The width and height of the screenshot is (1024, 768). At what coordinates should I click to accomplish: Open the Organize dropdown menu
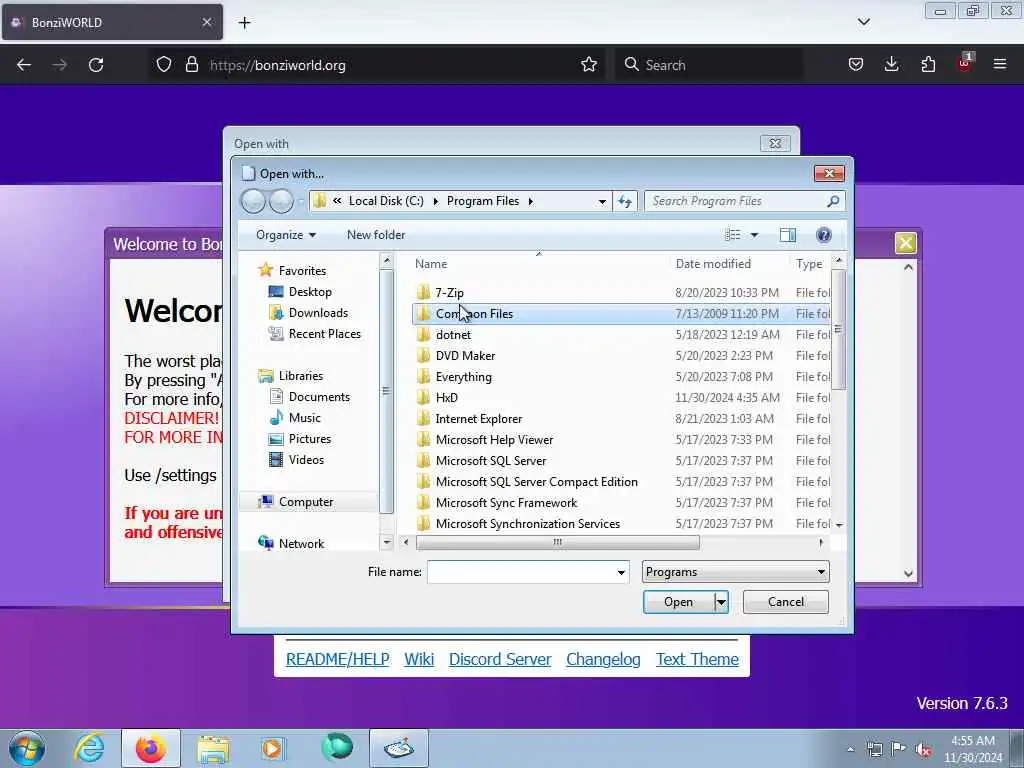pos(286,234)
